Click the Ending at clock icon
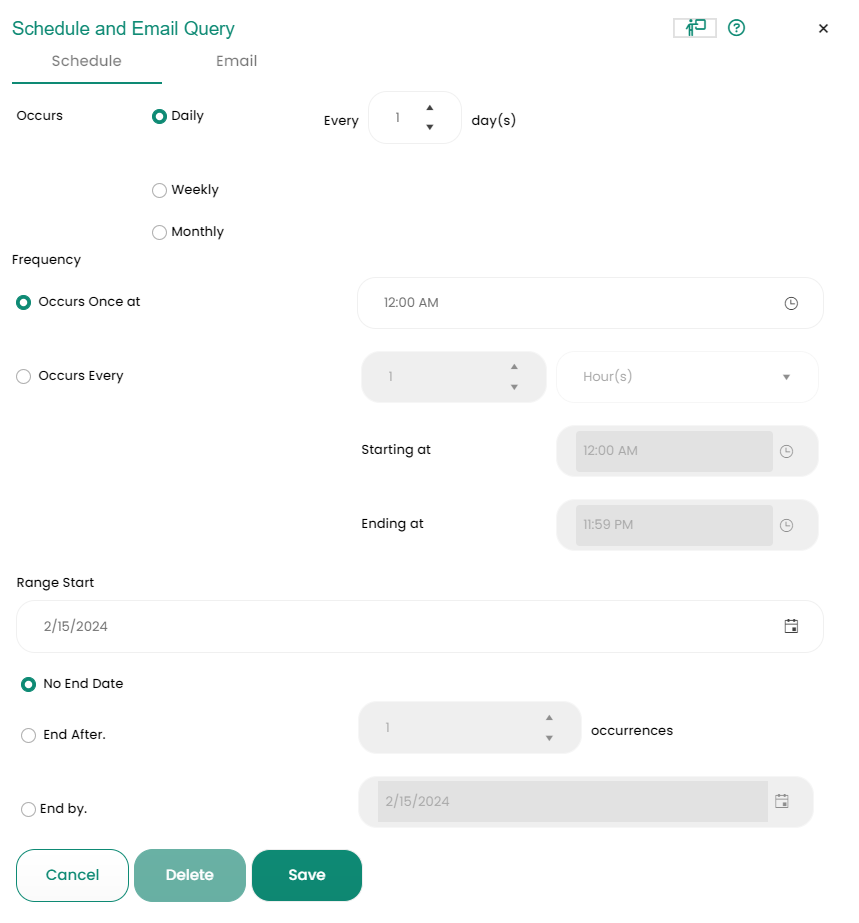 click(x=786, y=525)
